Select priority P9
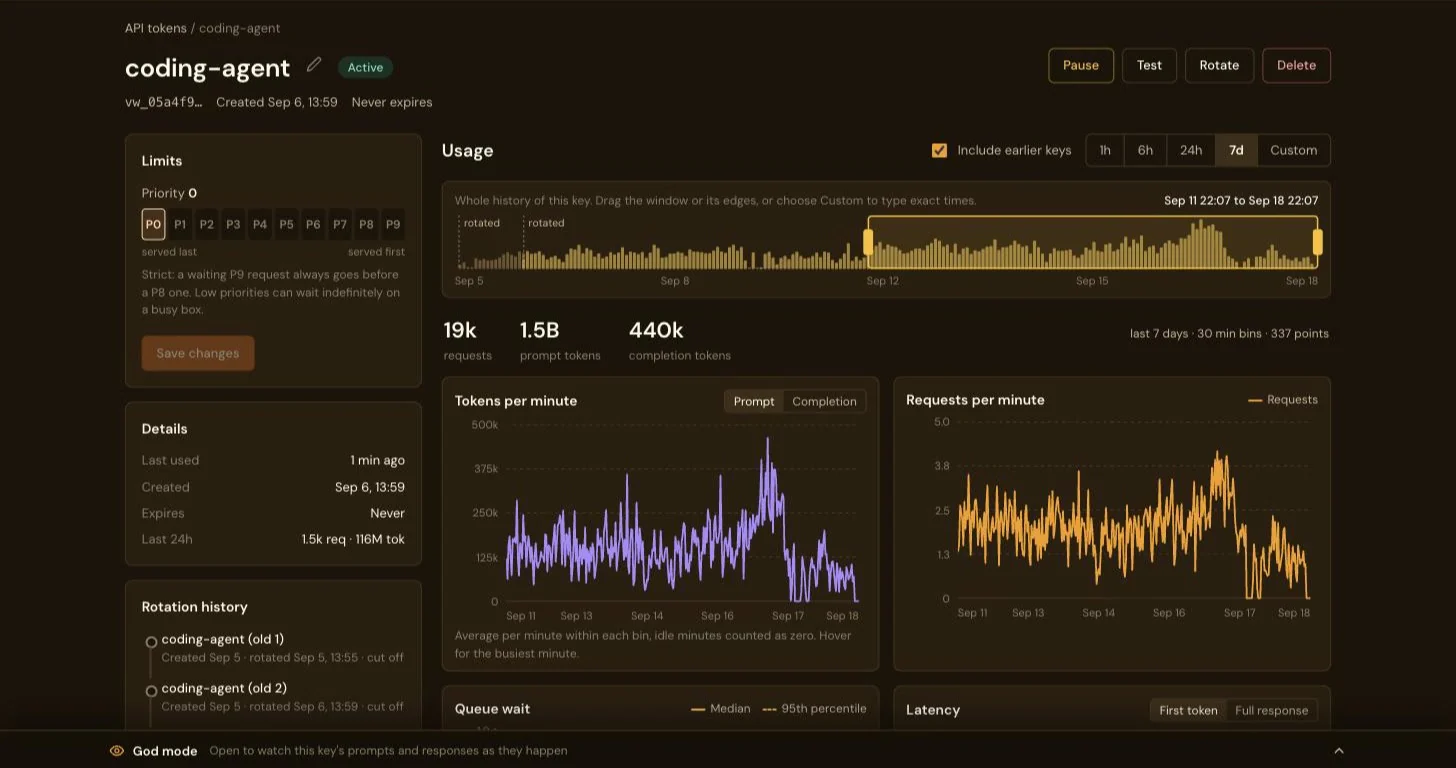Image resolution: width=1456 pixels, height=768 pixels. click(393, 225)
